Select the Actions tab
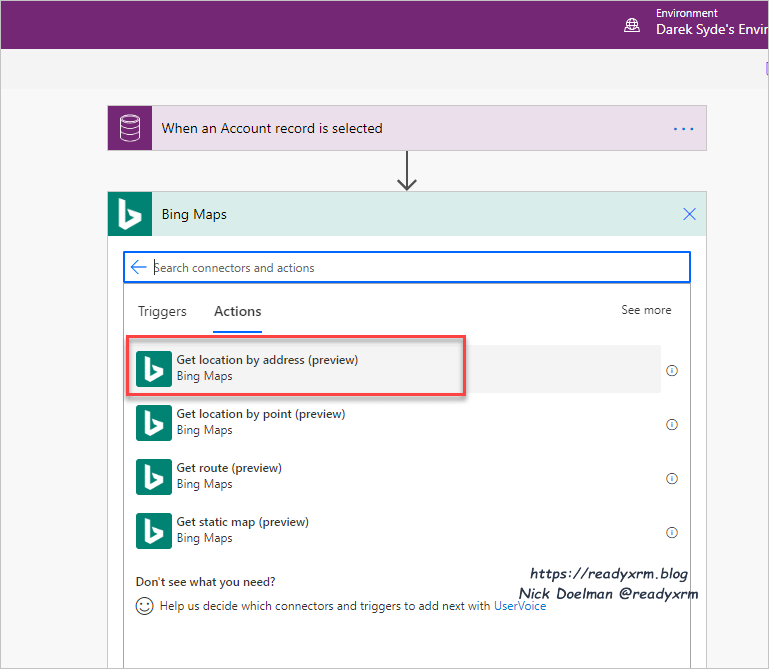This screenshot has width=769, height=669. pos(238,311)
